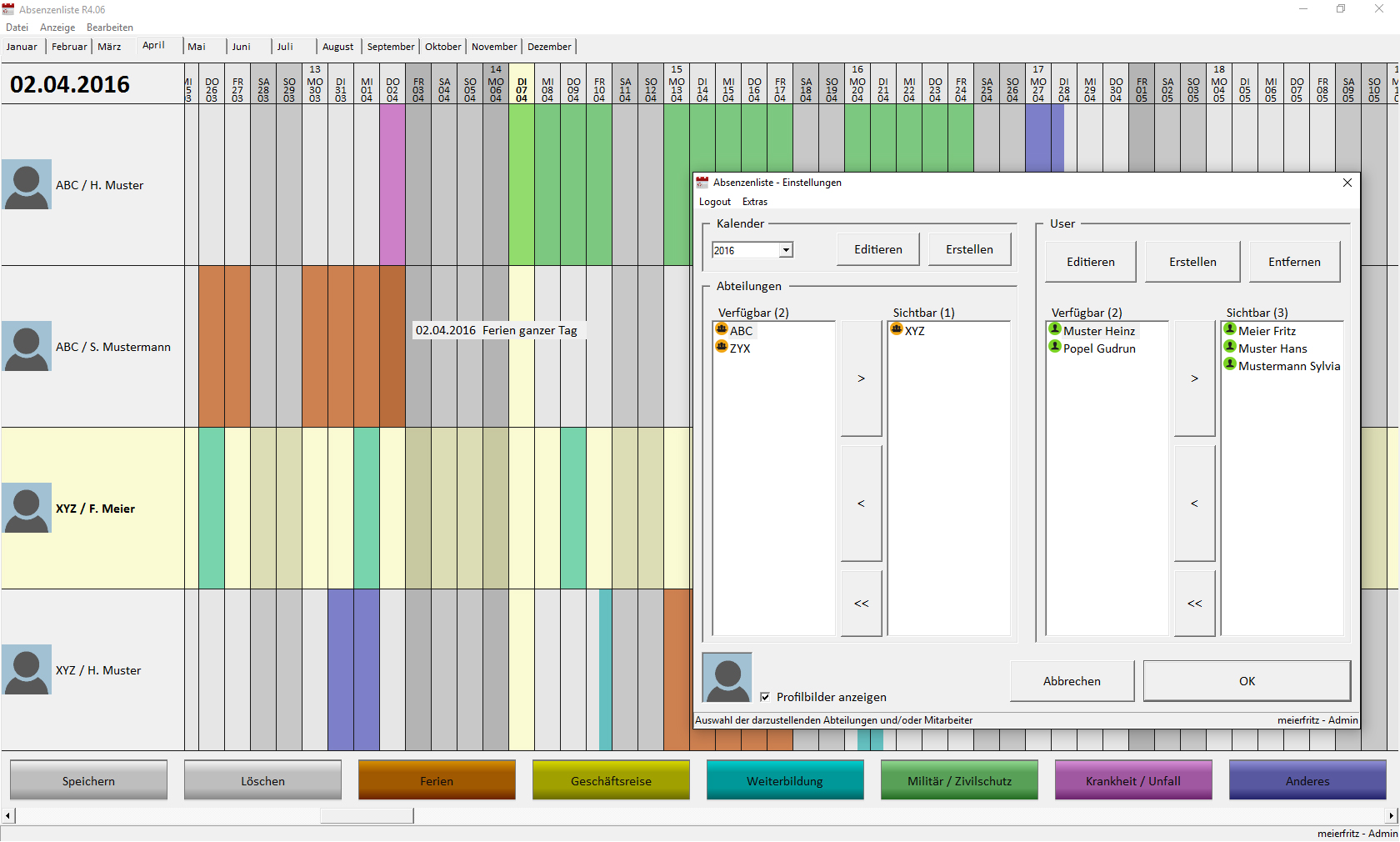Click the ABC / H. Muster profile picture
Screen dimensions: 1400x842
click(x=27, y=184)
